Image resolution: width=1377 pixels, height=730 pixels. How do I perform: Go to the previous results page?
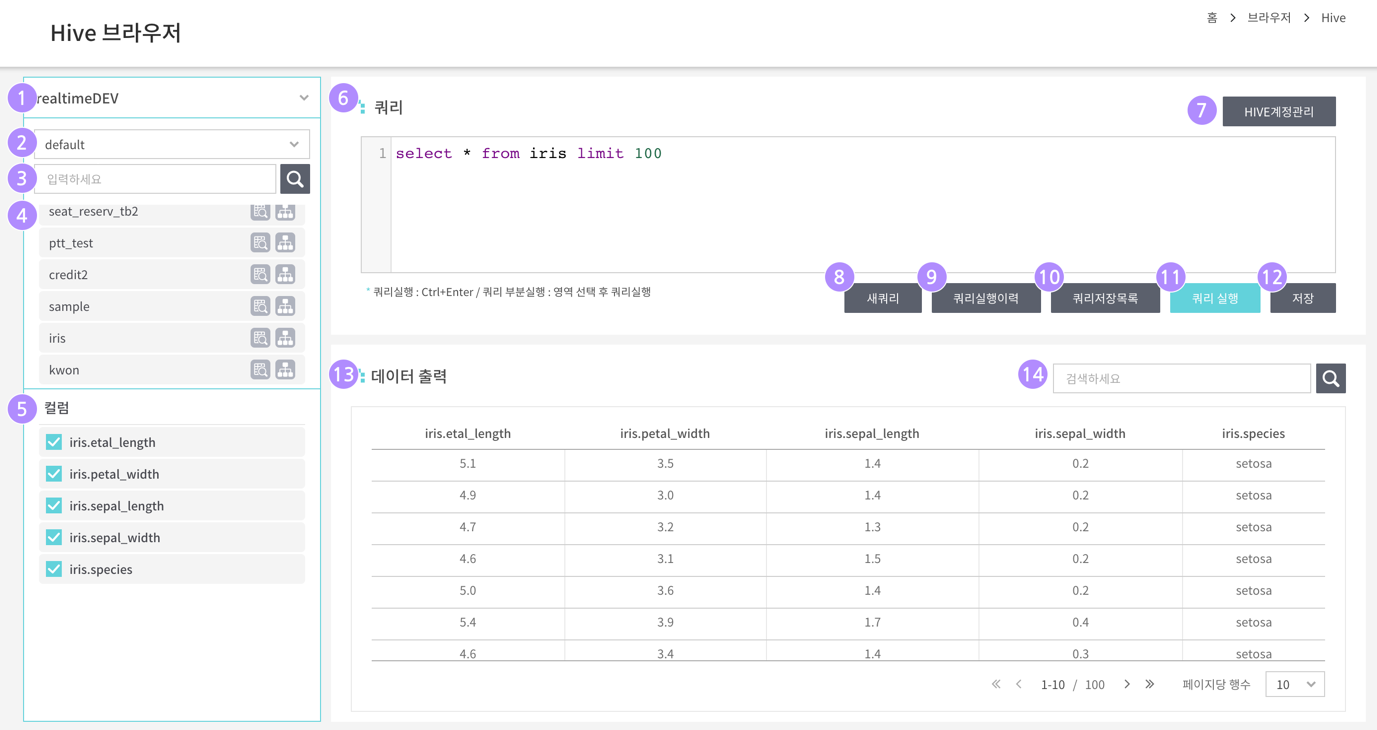(x=1019, y=684)
